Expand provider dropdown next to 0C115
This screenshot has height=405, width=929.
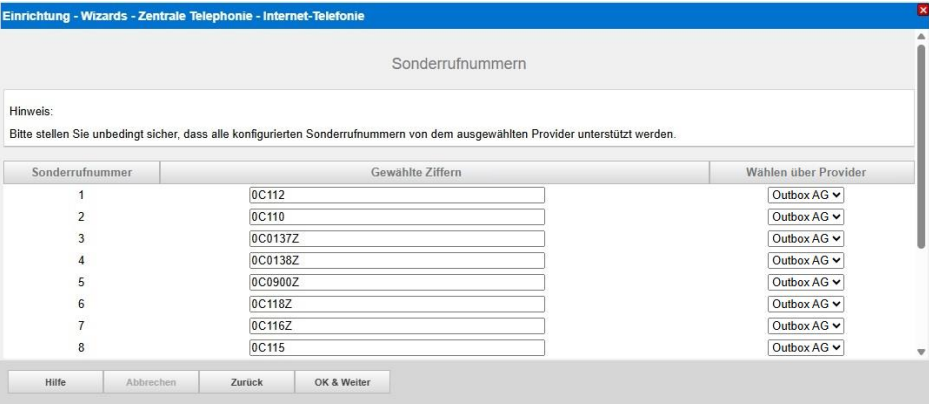(806, 348)
